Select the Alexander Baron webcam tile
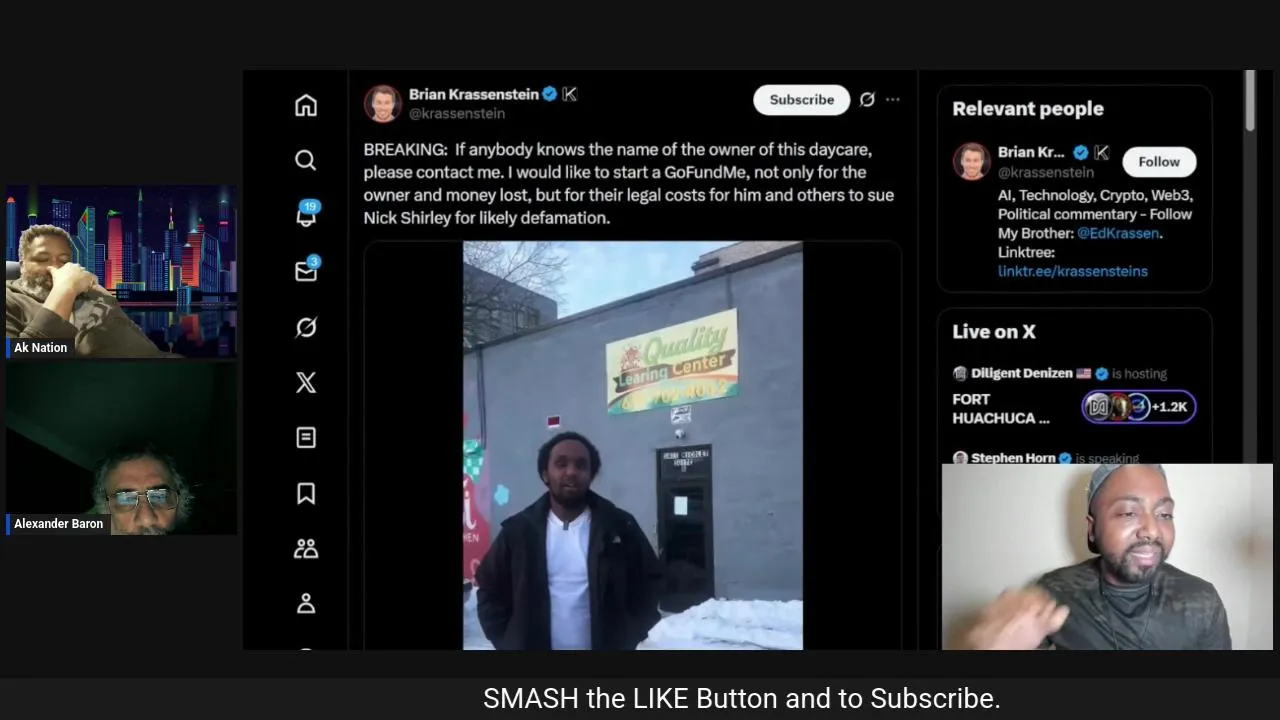The width and height of the screenshot is (1280, 720). (x=121, y=448)
